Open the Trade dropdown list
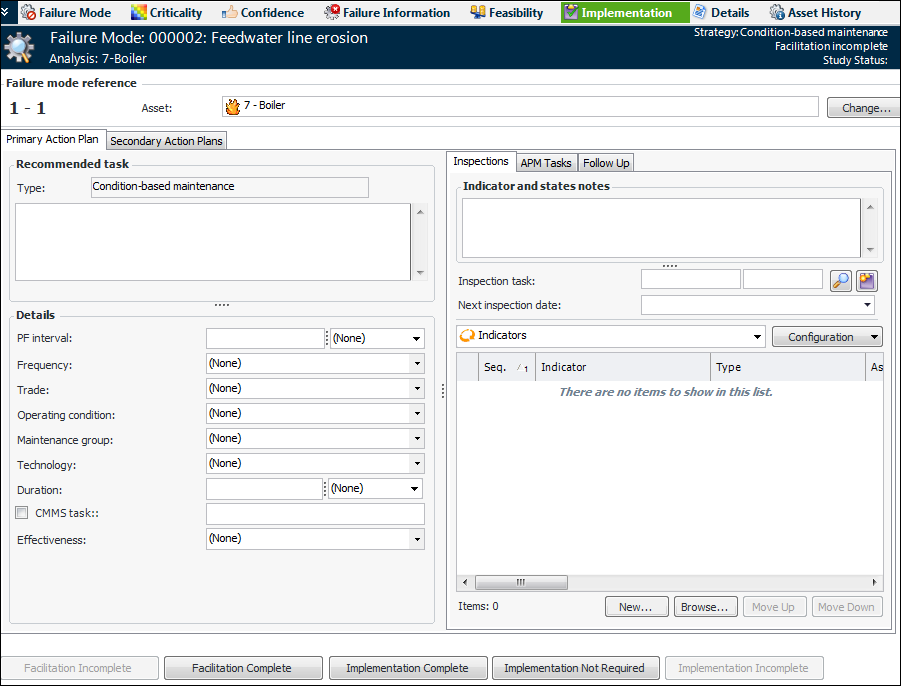901x686 pixels. pos(417,389)
